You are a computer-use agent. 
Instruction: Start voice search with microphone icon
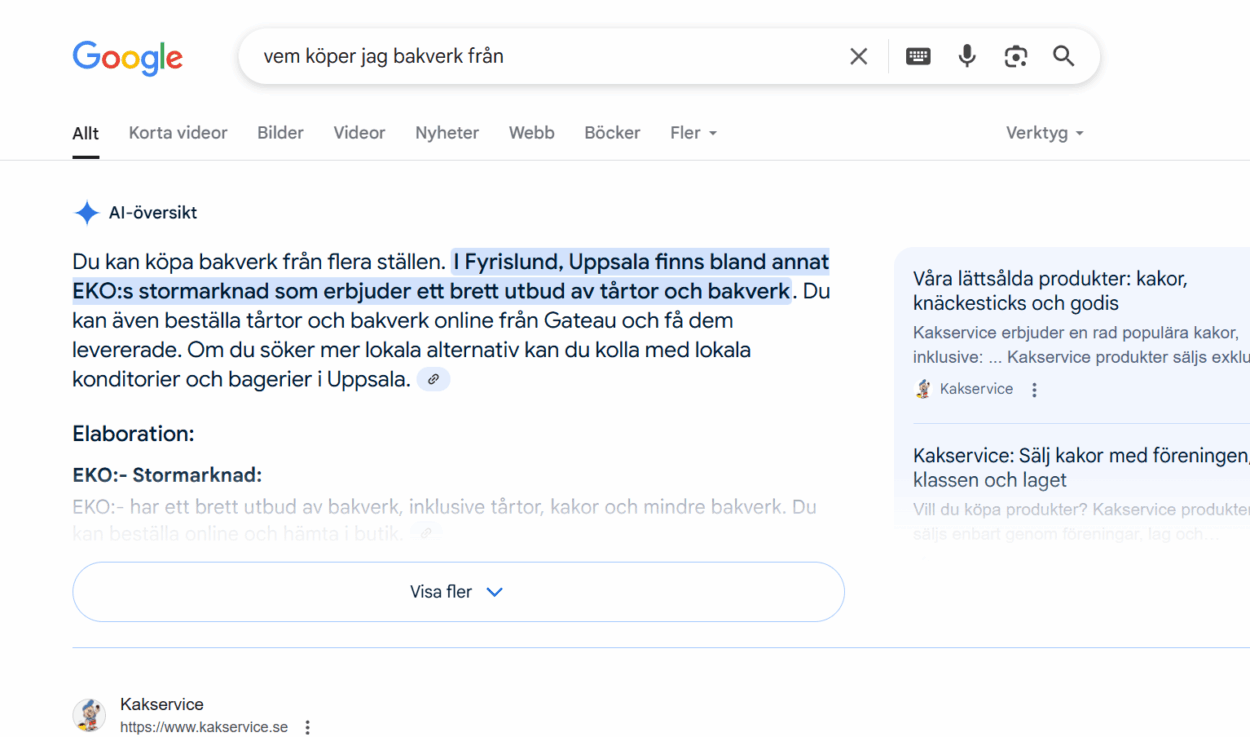tap(967, 57)
